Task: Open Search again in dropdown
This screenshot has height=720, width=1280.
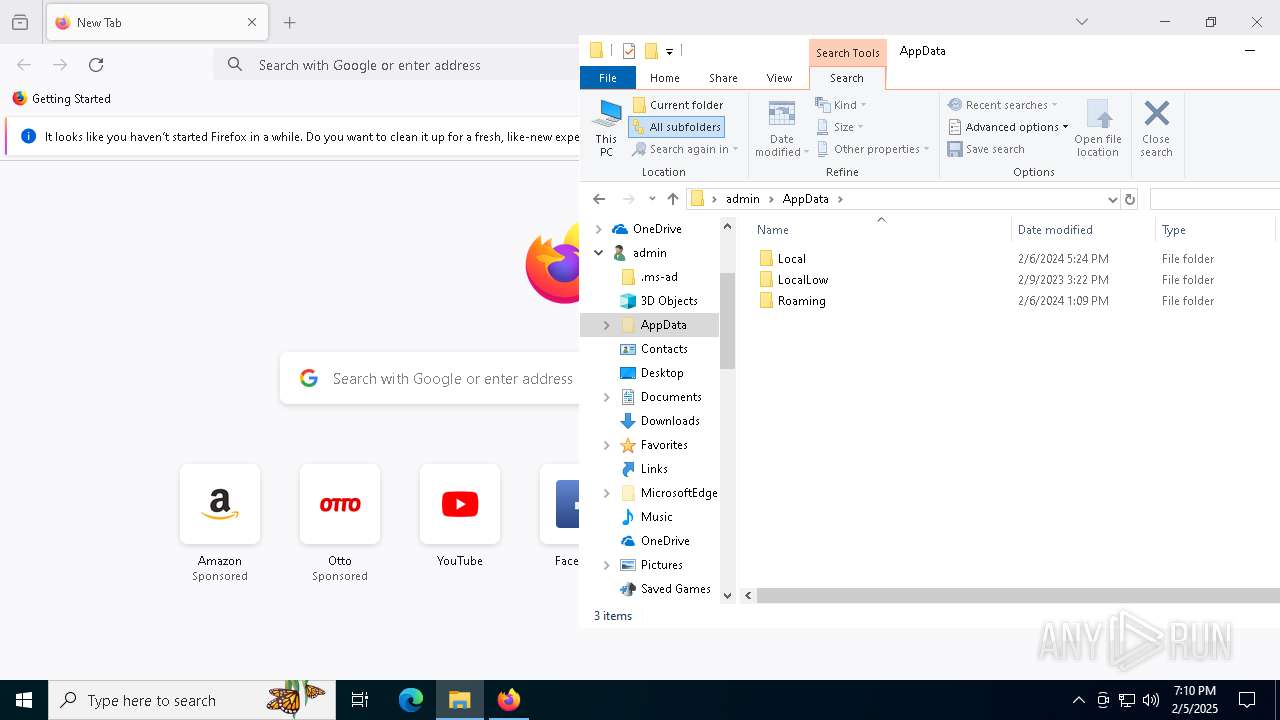Action: tap(685, 149)
